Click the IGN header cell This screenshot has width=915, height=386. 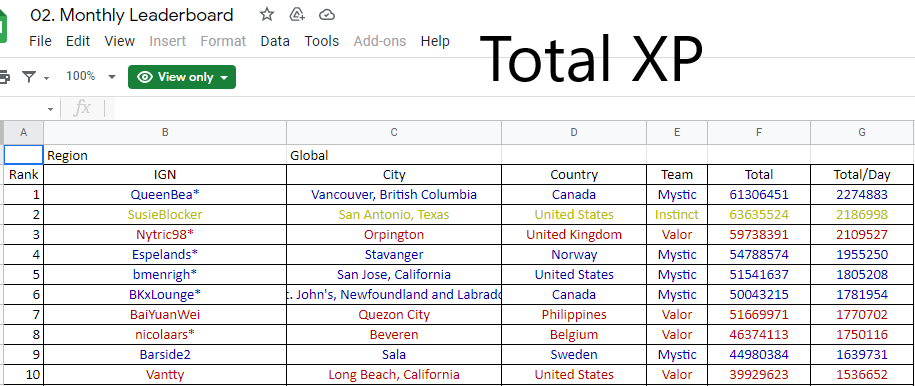point(165,175)
